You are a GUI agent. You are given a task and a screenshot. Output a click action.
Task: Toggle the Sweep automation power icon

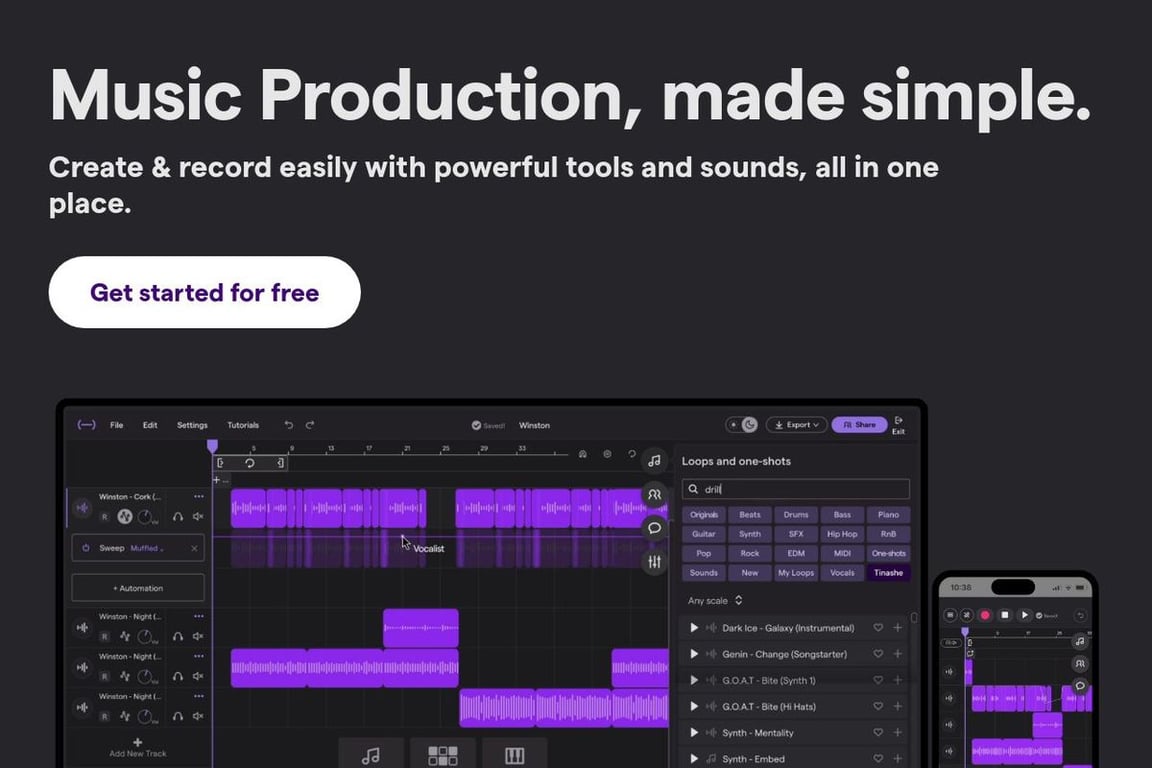86,548
